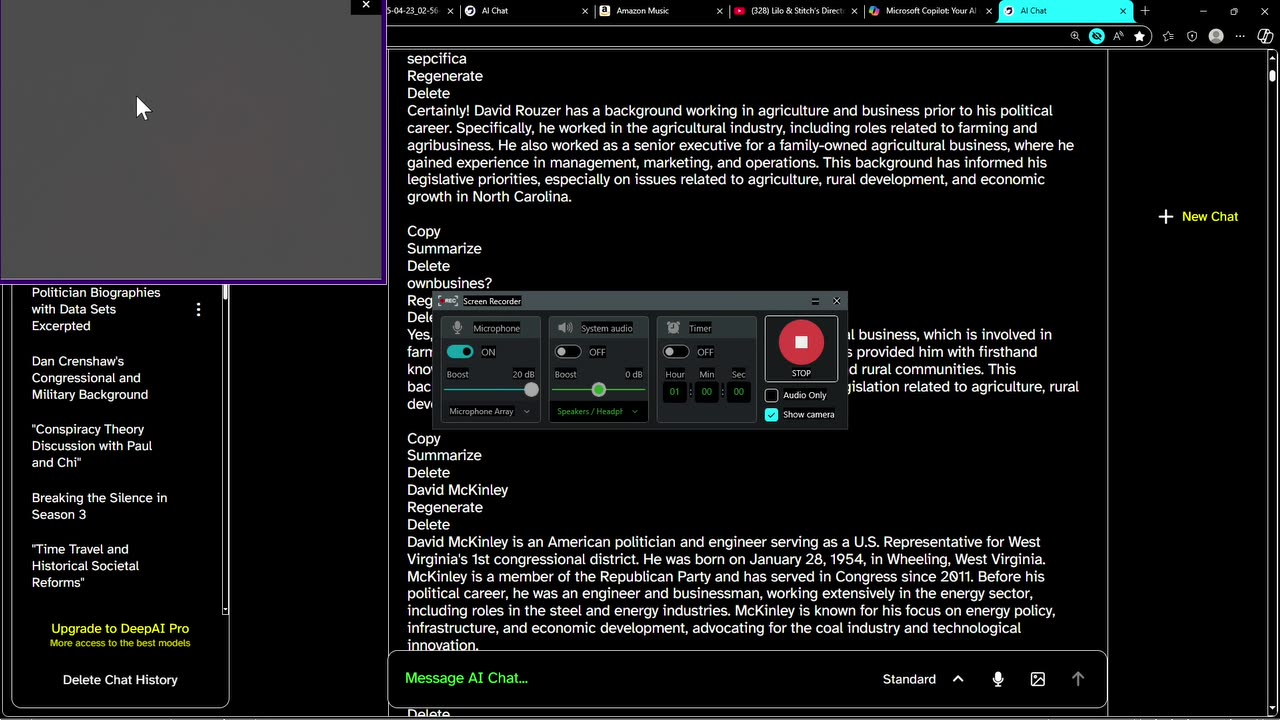Click the microphone icon in Screen Recorder panel
The width and height of the screenshot is (1280, 720).
click(x=458, y=328)
